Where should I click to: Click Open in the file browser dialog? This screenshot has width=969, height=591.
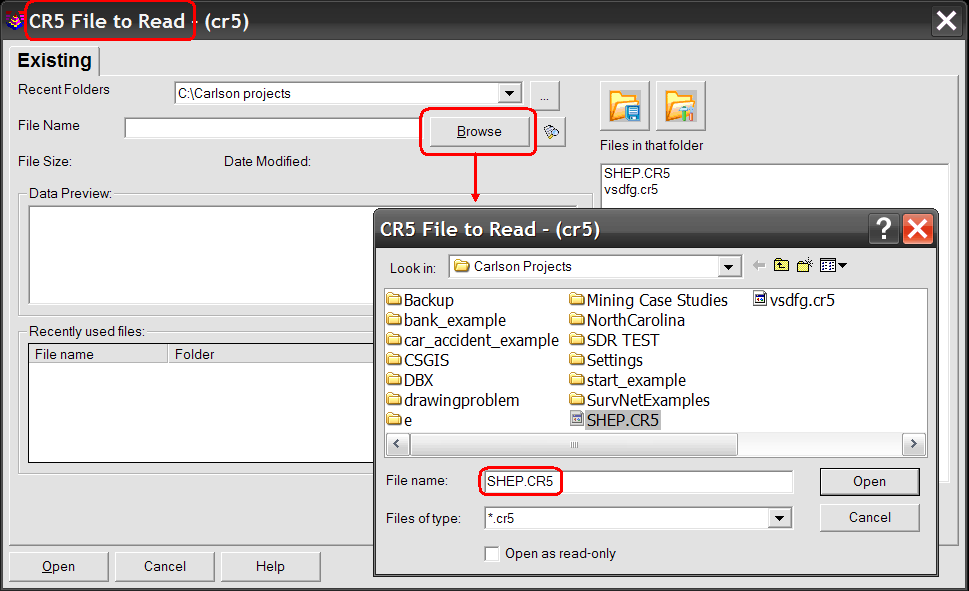coord(870,482)
